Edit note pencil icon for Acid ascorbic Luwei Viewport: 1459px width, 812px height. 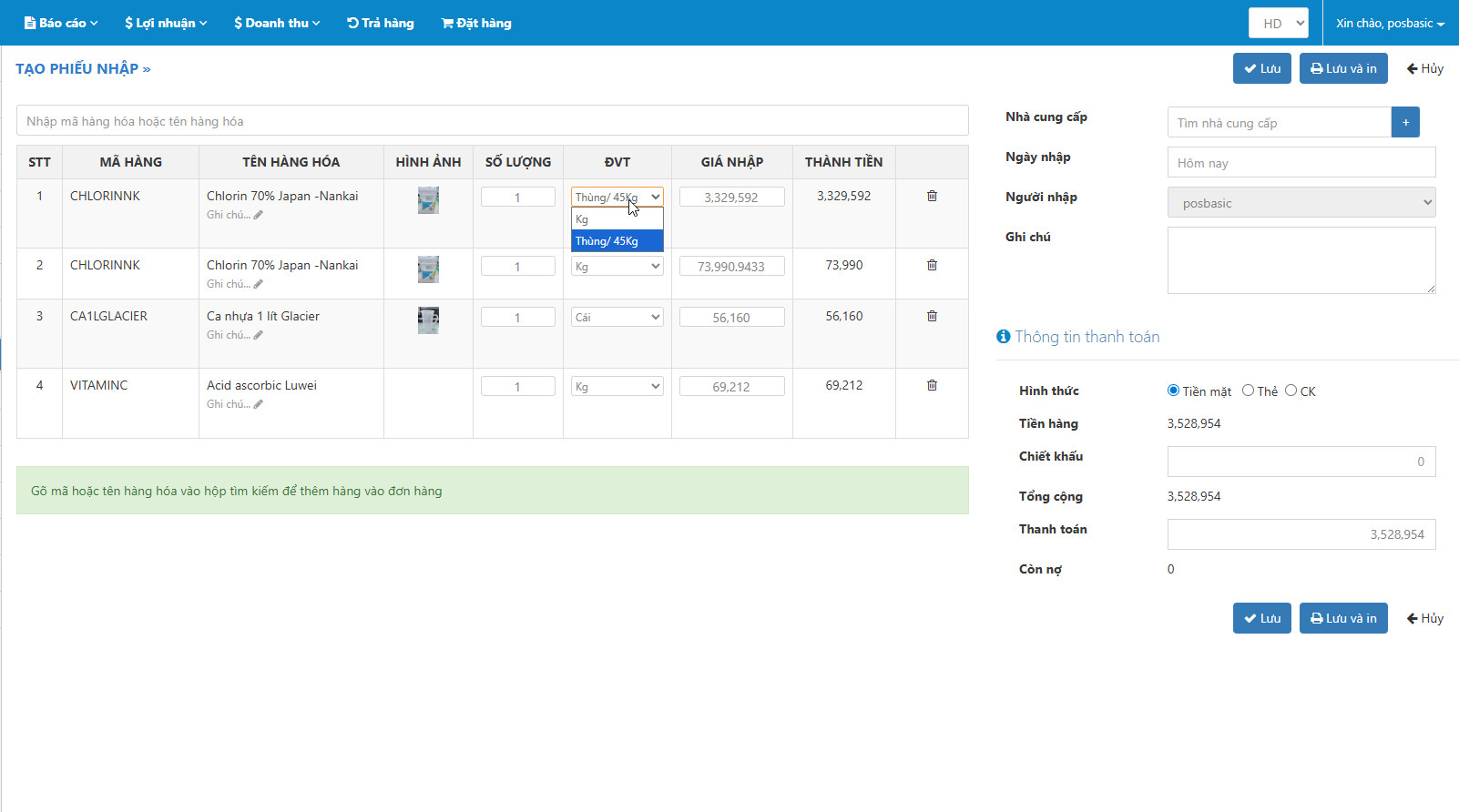point(258,404)
